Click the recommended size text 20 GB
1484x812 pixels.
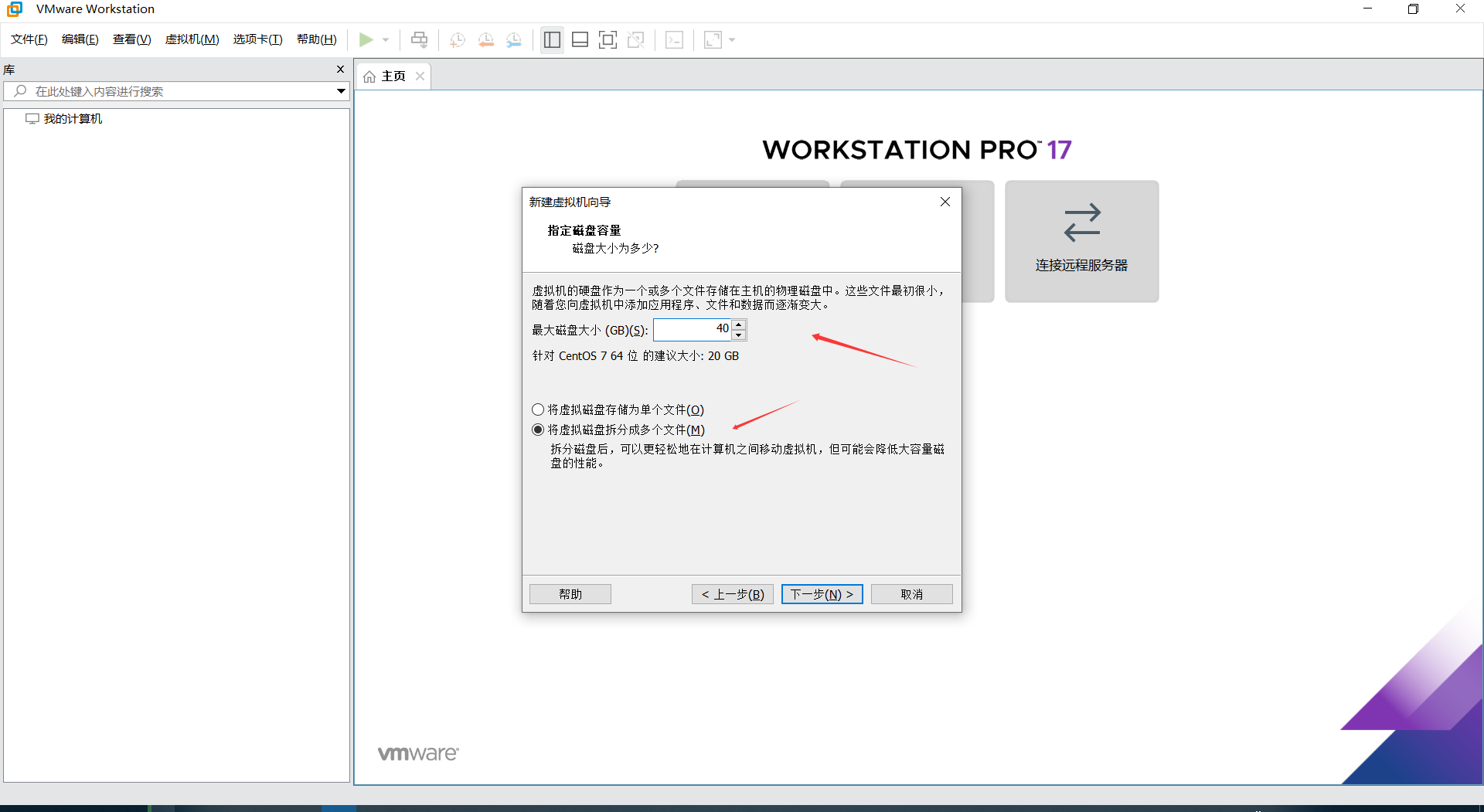(723, 356)
